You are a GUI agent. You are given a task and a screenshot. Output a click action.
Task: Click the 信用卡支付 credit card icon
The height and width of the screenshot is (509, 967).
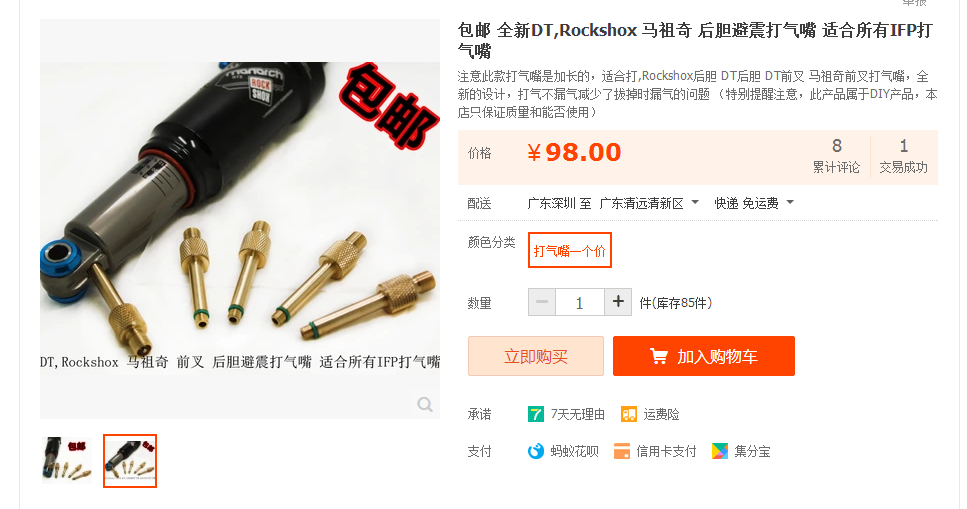622,452
